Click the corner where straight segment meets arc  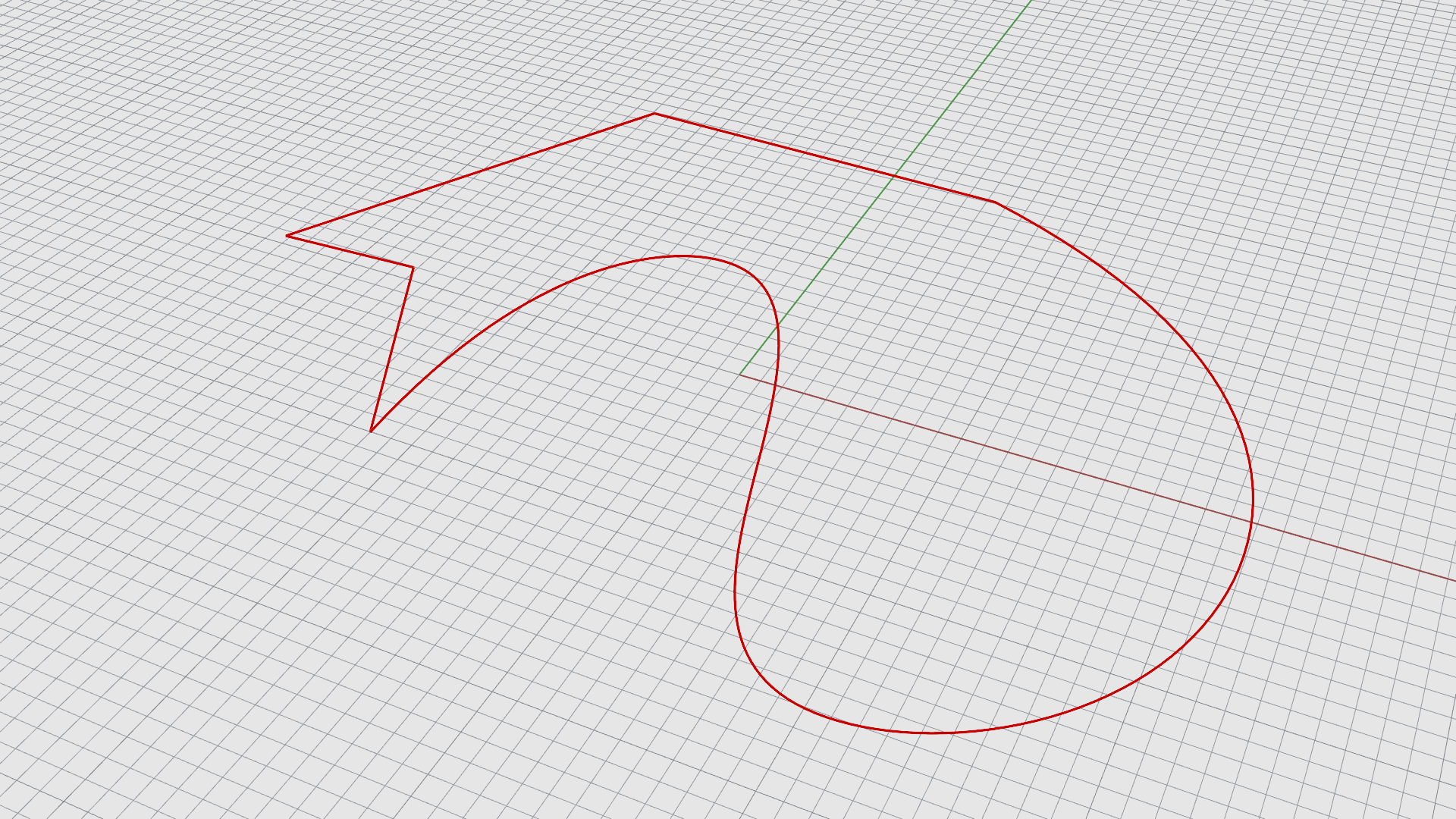994,202
